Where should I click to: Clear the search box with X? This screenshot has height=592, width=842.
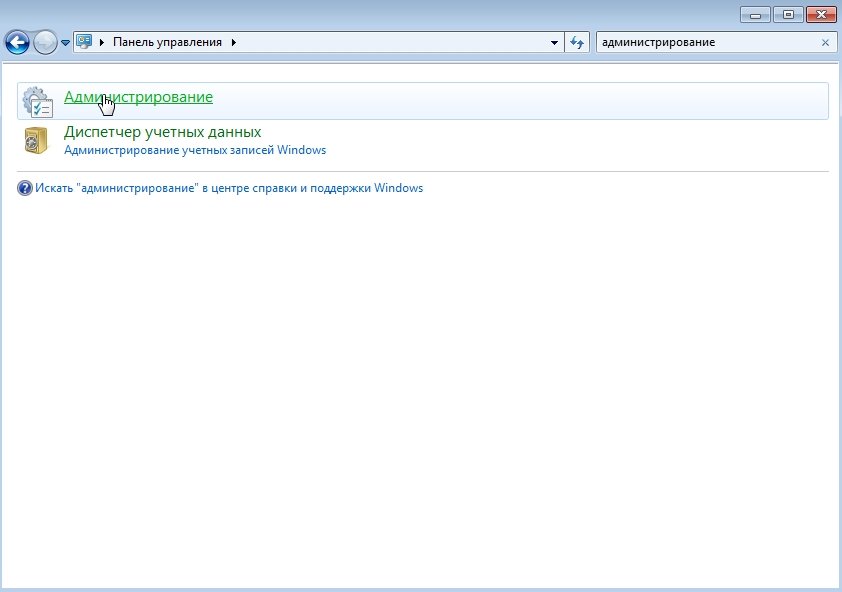[825, 42]
